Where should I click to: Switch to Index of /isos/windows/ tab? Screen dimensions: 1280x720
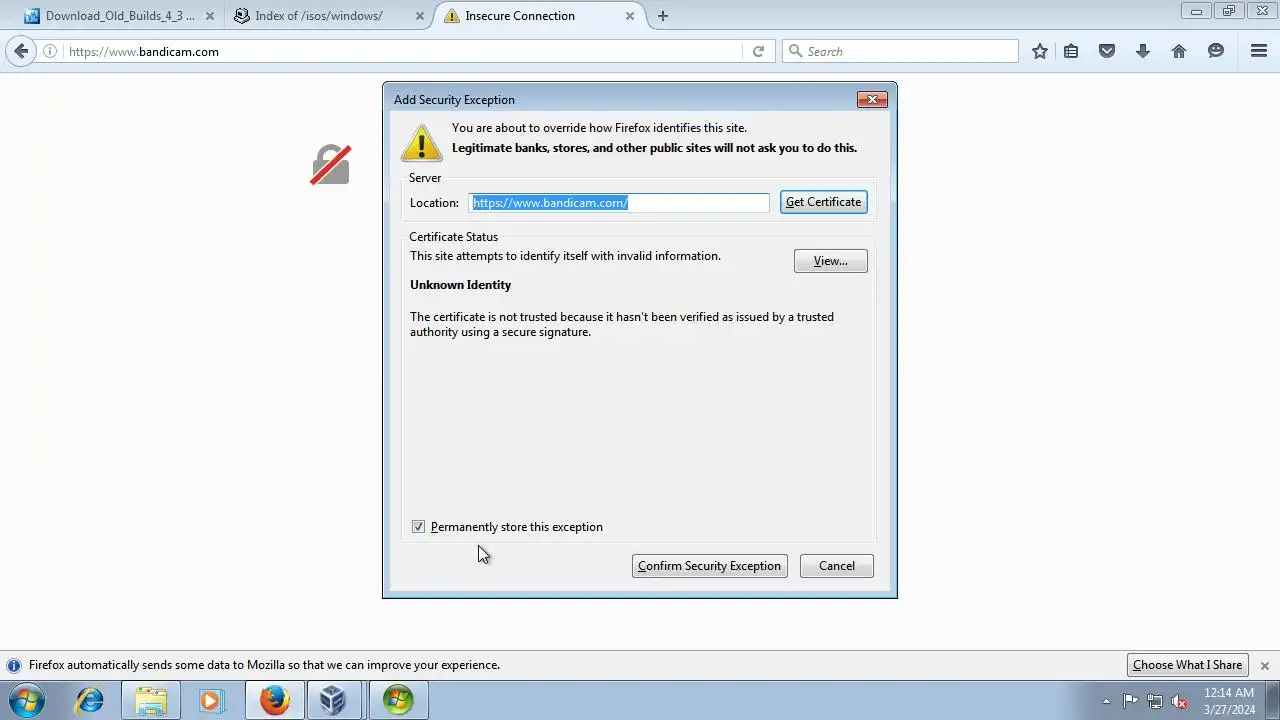pyautogui.click(x=321, y=16)
